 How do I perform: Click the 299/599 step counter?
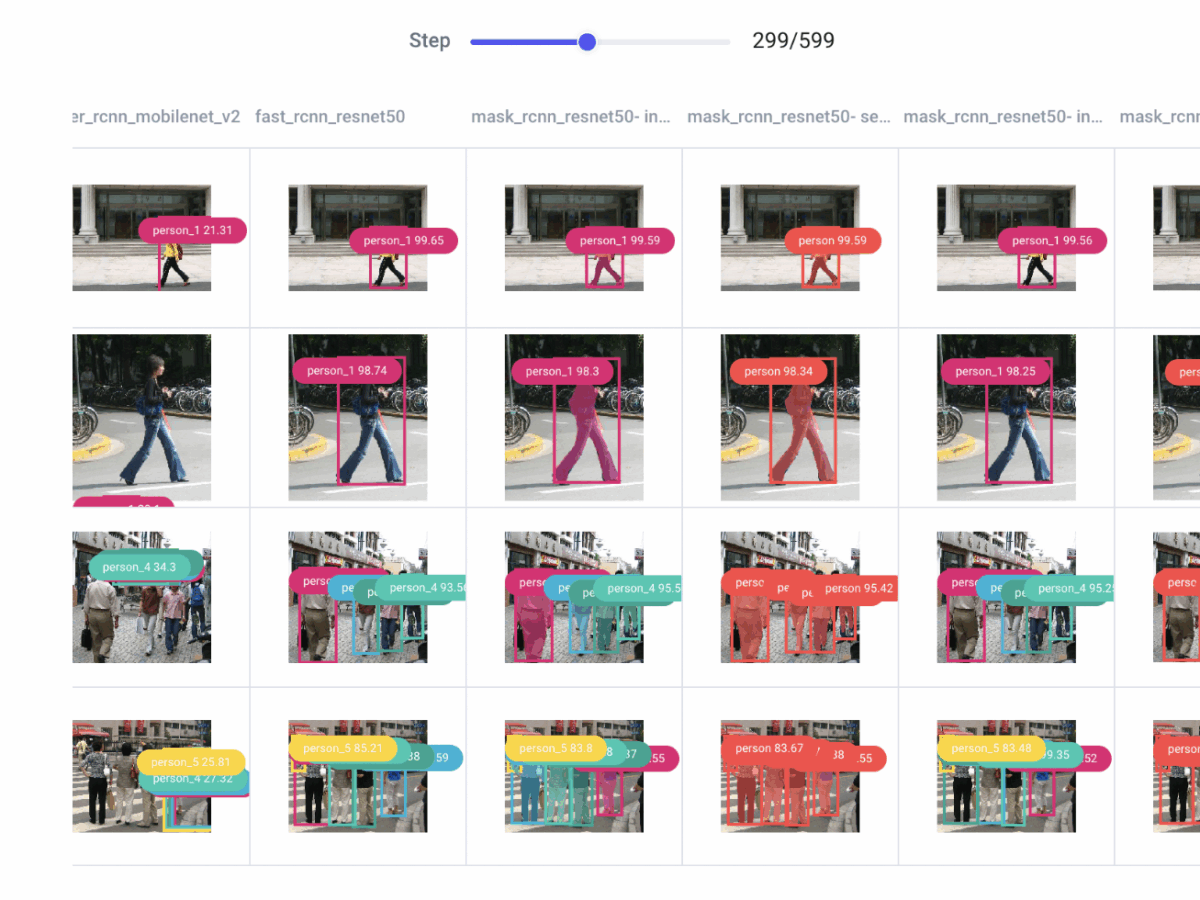(793, 41)
